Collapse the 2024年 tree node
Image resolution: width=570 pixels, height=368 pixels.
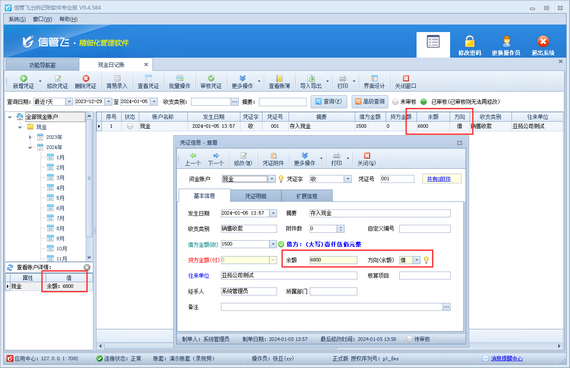click(30, 147)
